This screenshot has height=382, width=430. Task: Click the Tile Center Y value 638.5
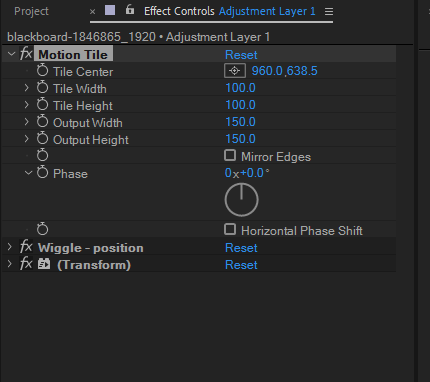tap(302, 71)
